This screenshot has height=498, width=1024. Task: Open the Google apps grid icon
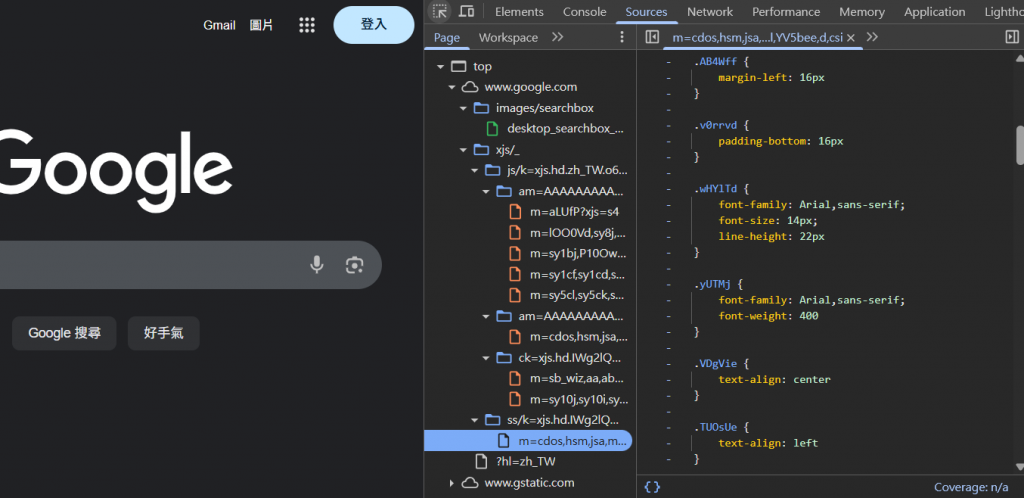click(307, 25)
